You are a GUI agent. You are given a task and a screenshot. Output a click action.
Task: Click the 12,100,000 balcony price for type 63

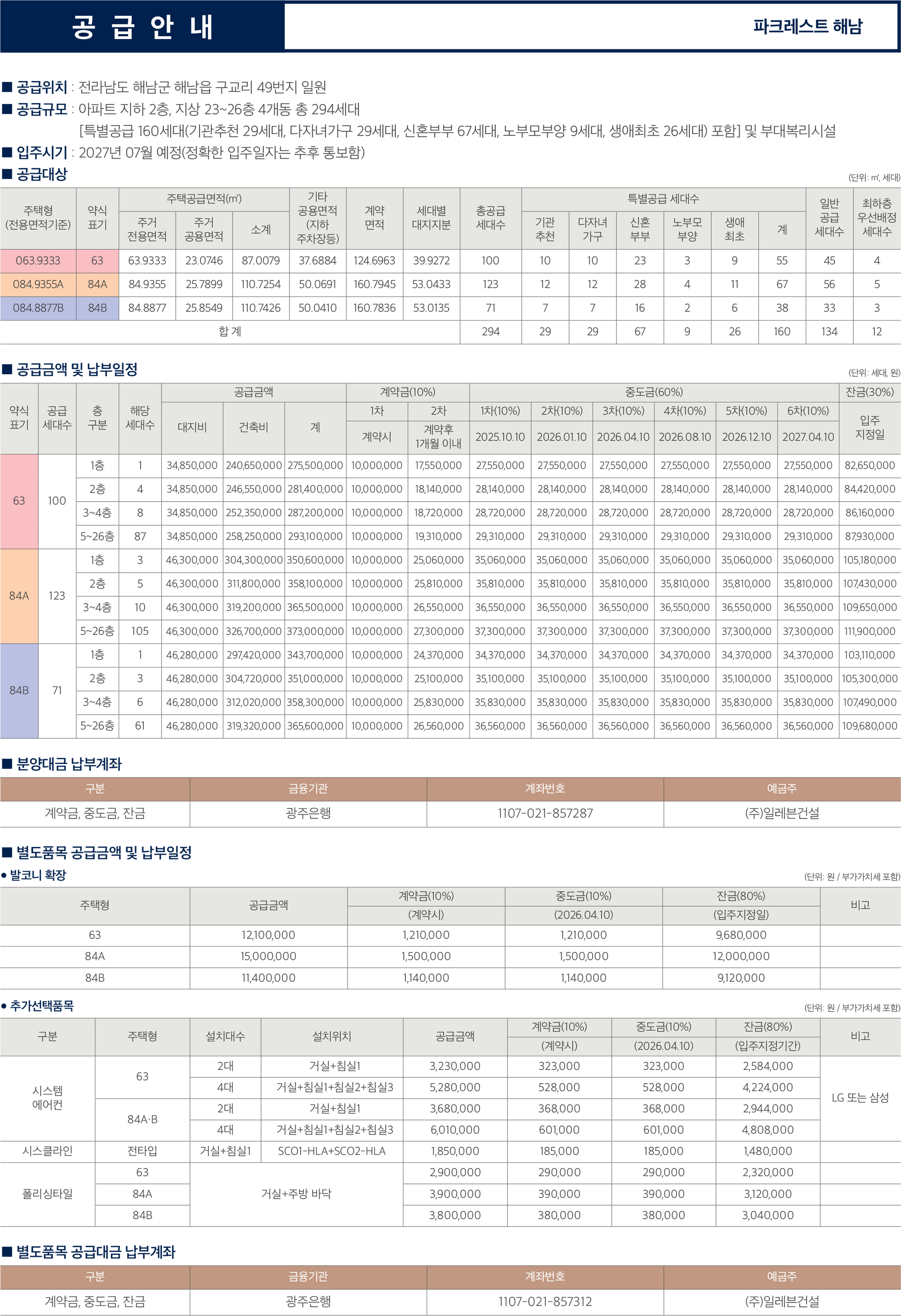tap(268, 935)
